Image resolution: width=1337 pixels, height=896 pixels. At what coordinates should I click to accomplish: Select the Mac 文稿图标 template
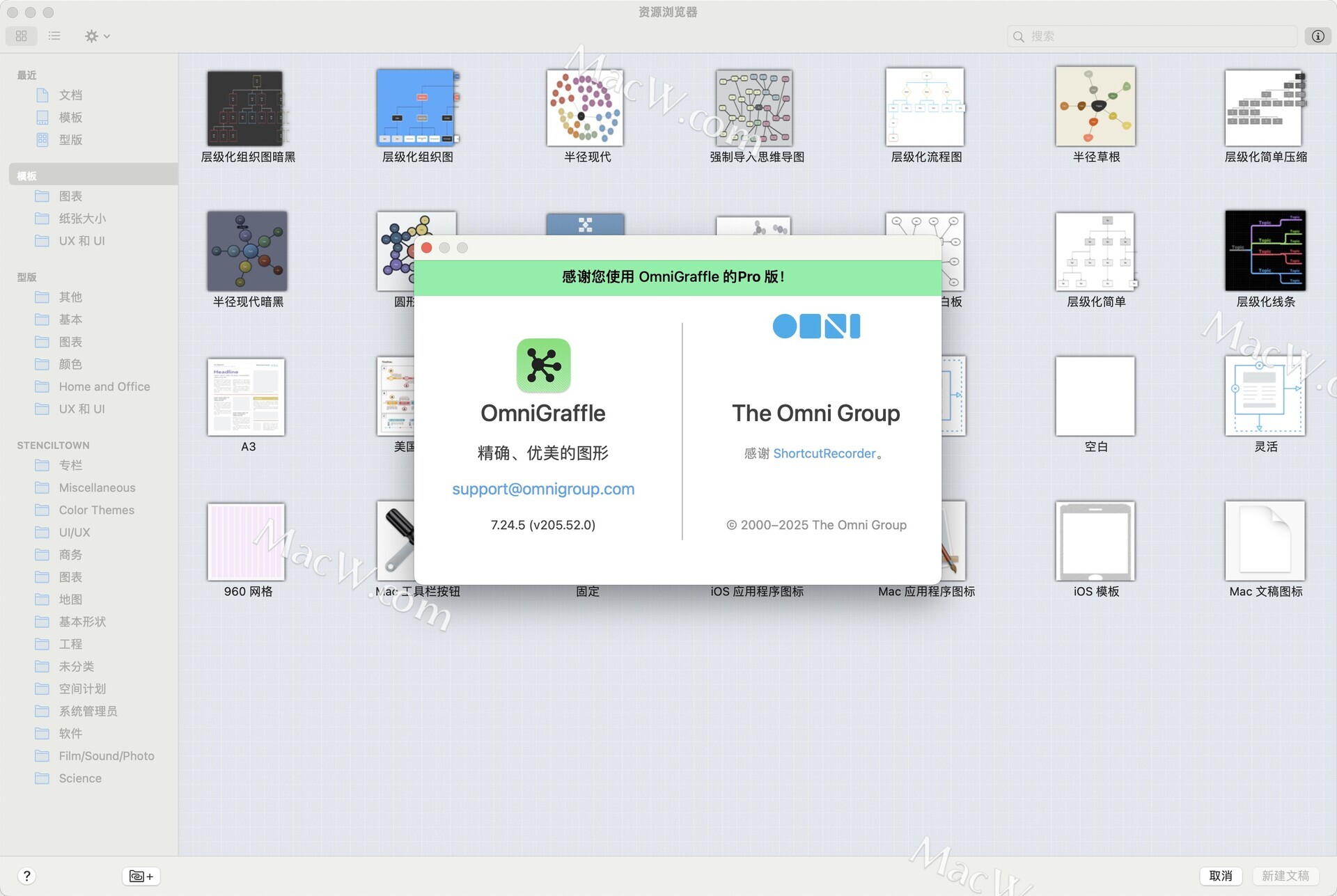point(1265,541)
